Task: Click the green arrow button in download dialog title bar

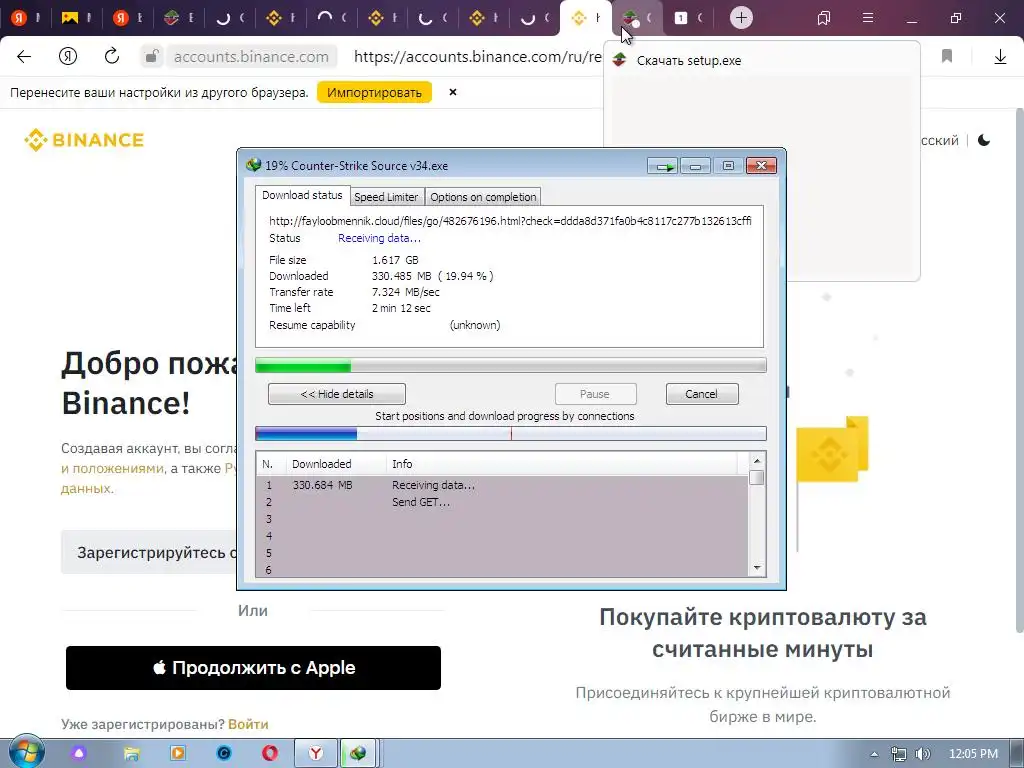Action: coord(664,166)
